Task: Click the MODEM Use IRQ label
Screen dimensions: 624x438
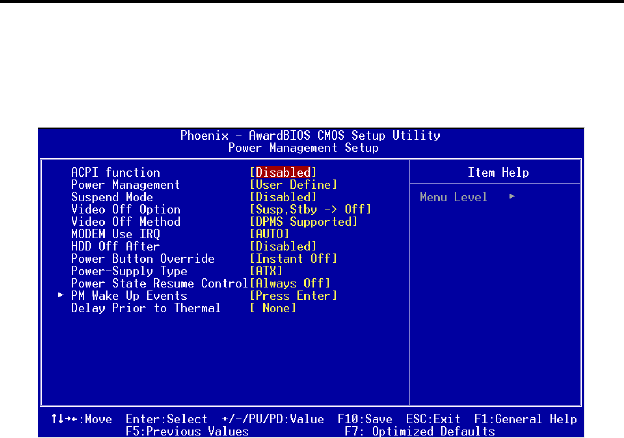Action: pyautogui.click(x=116, y=234)
